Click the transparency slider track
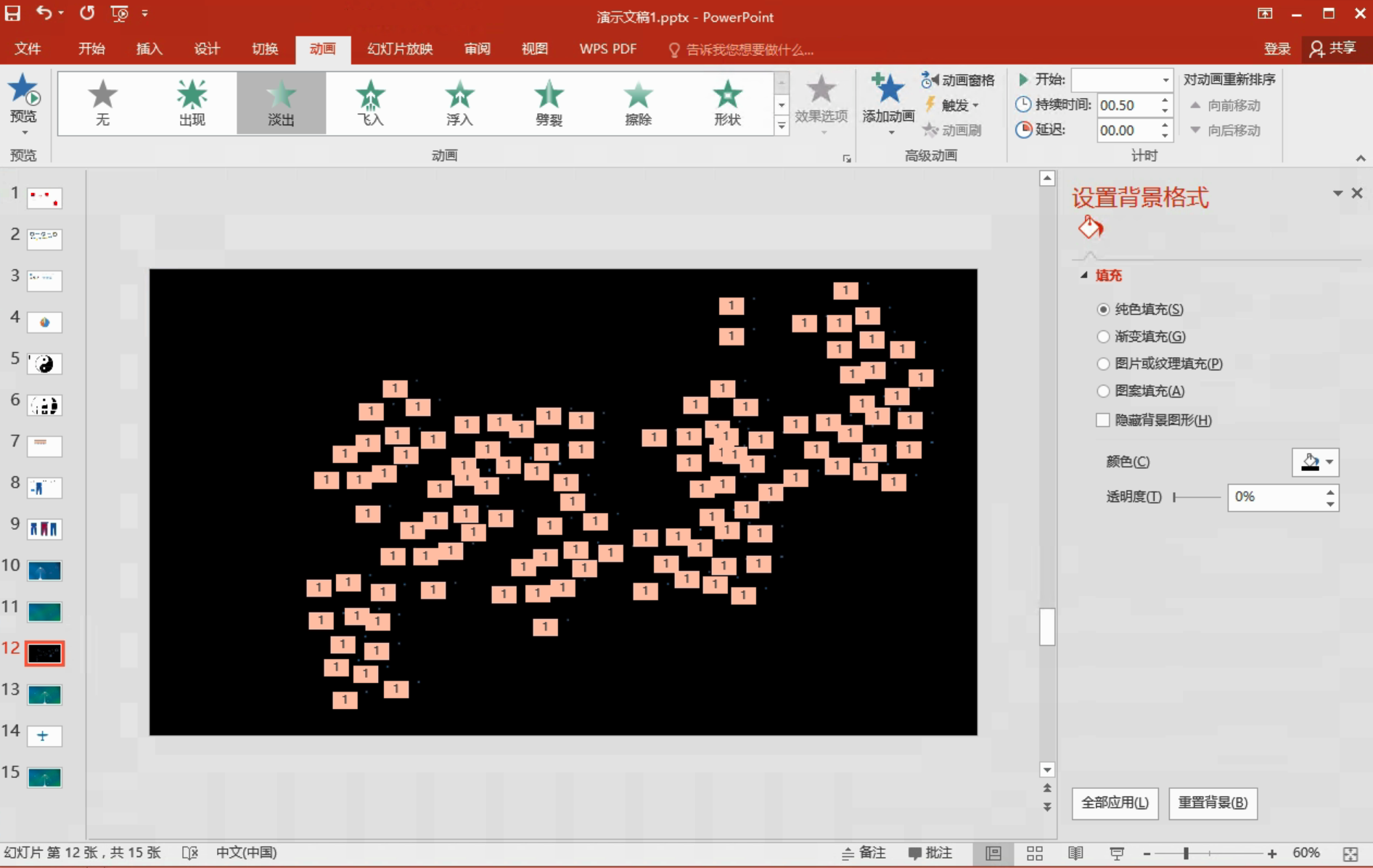Screen dimensions: 1373x868 pyautogui.click(x=1197, y=497)
